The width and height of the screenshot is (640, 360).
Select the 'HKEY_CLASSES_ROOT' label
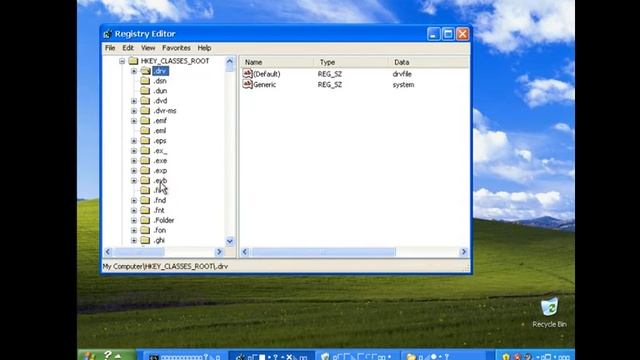(x=175, y=61)
